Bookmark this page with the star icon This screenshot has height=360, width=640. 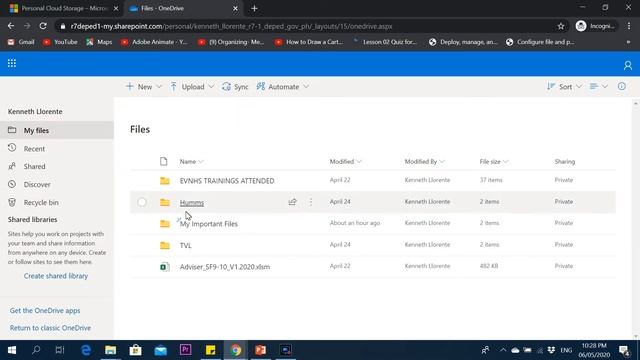click(561, 26)
